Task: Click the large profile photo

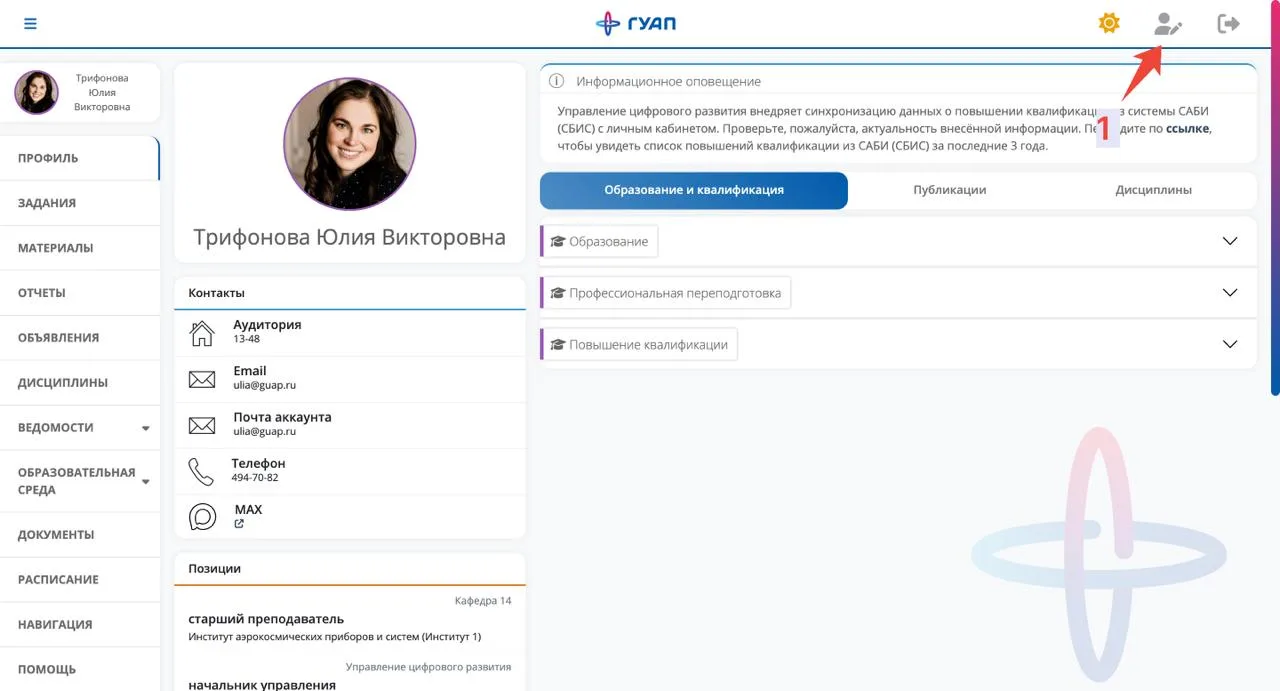Action: click(x=349, y=144)
